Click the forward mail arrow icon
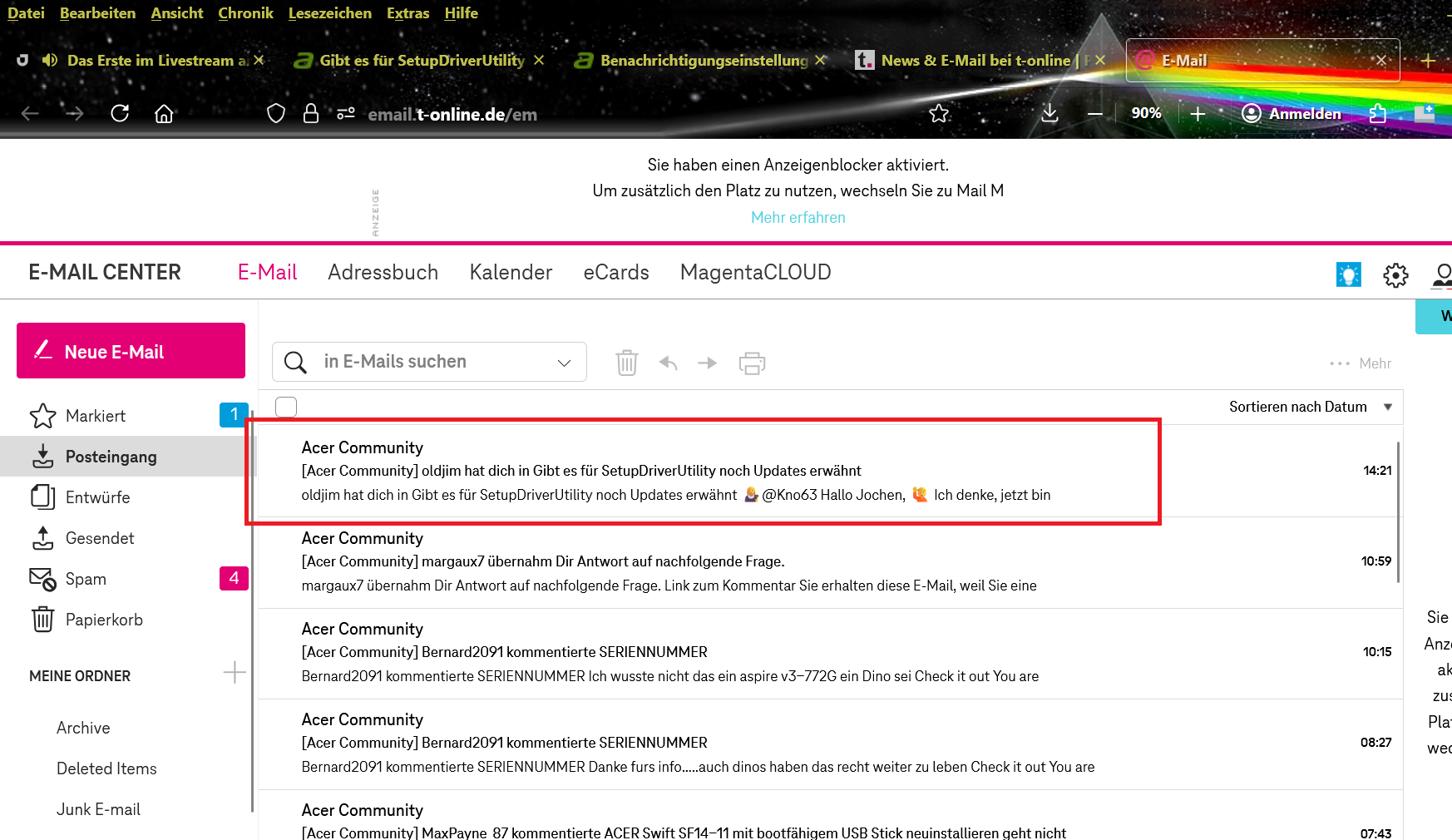The width and height of the screenshot is (1452, 840). pyautogui.click(x=708, y=363)
